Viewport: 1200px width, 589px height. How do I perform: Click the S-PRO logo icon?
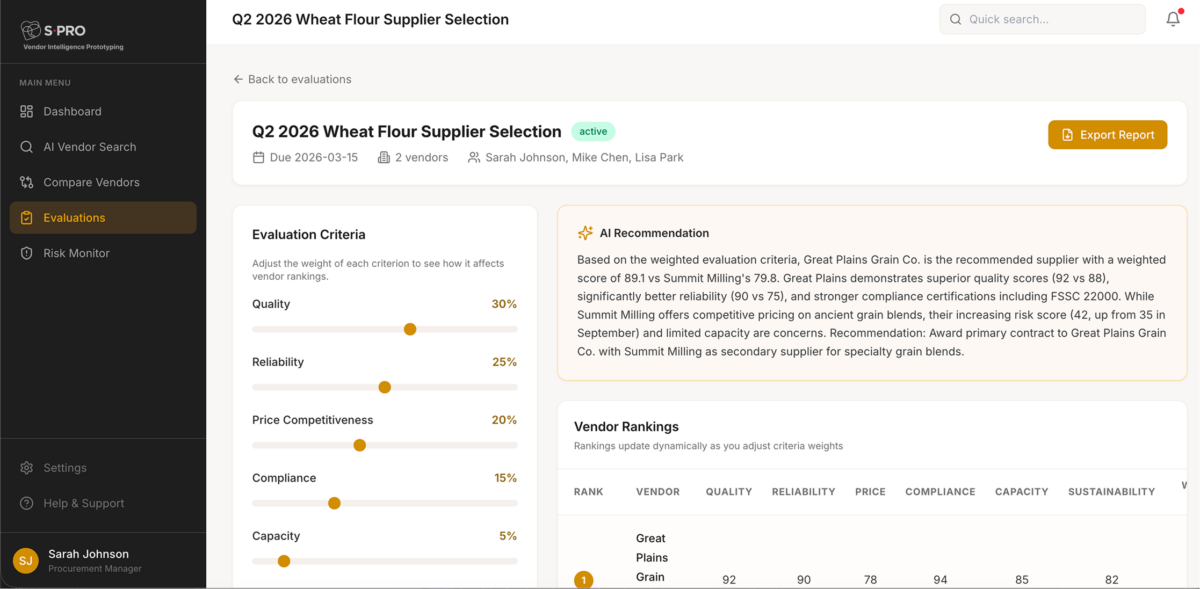30,30
